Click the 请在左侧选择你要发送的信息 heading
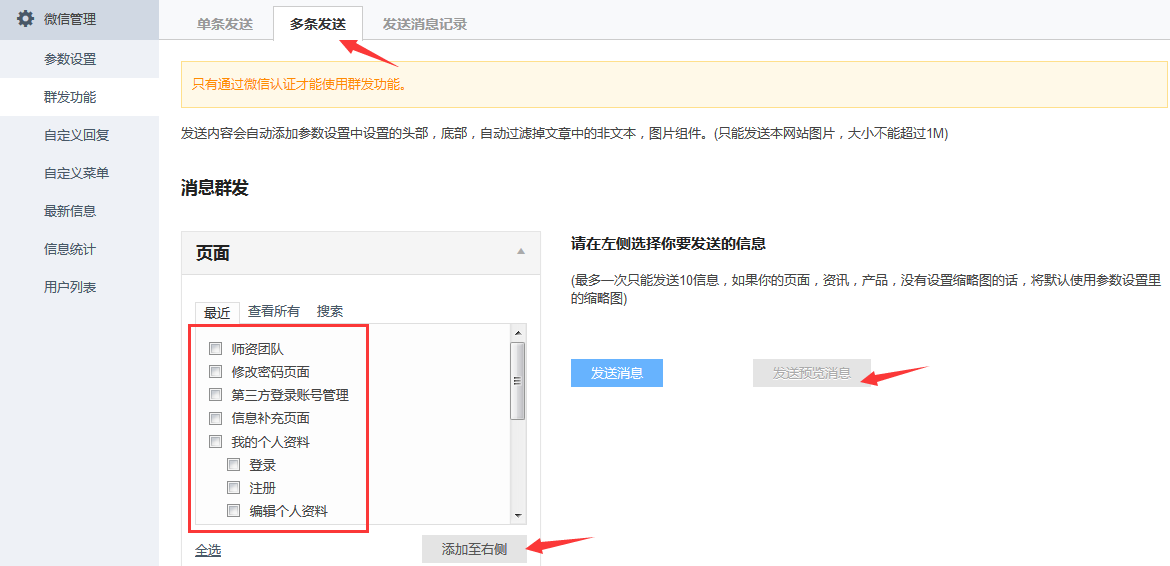This screenshot has height=566, width=1170. (x=669, y=244)
